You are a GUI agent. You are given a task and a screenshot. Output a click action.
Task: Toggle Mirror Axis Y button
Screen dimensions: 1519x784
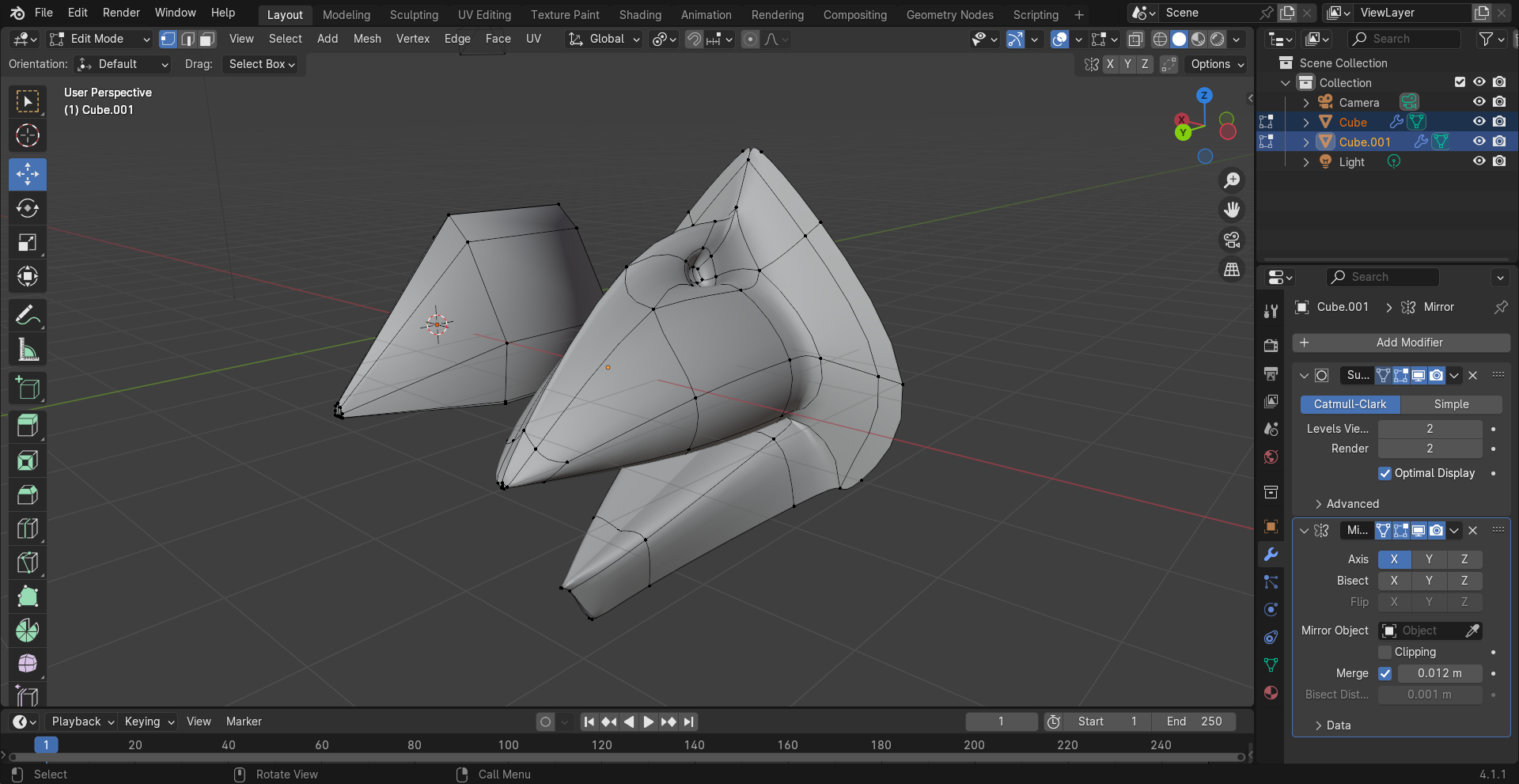[x=1429, y=559]
